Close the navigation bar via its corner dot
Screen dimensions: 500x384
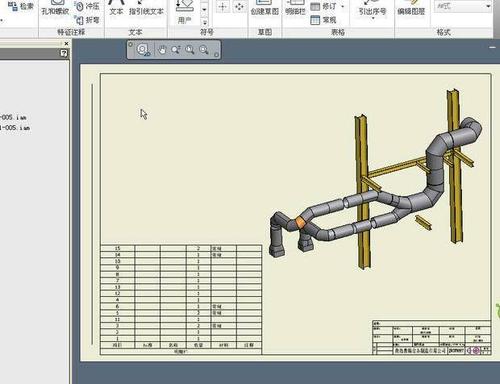130,44
